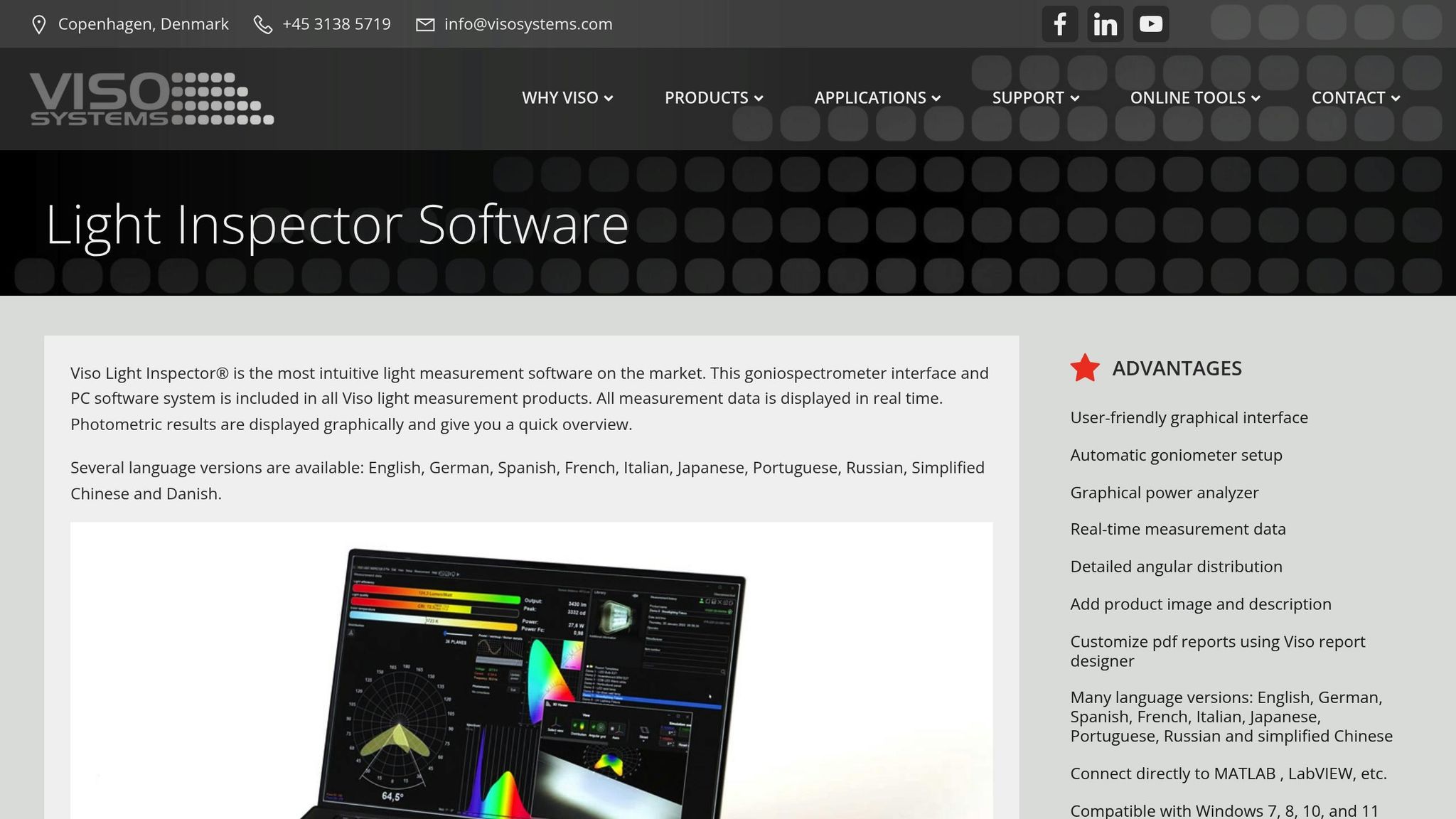Image resolution: width=1456 pixels, height=819 pixels.
Task: Select the SUPPORT navigation item
Action: pyautogui.click(x=1029, y=98)
